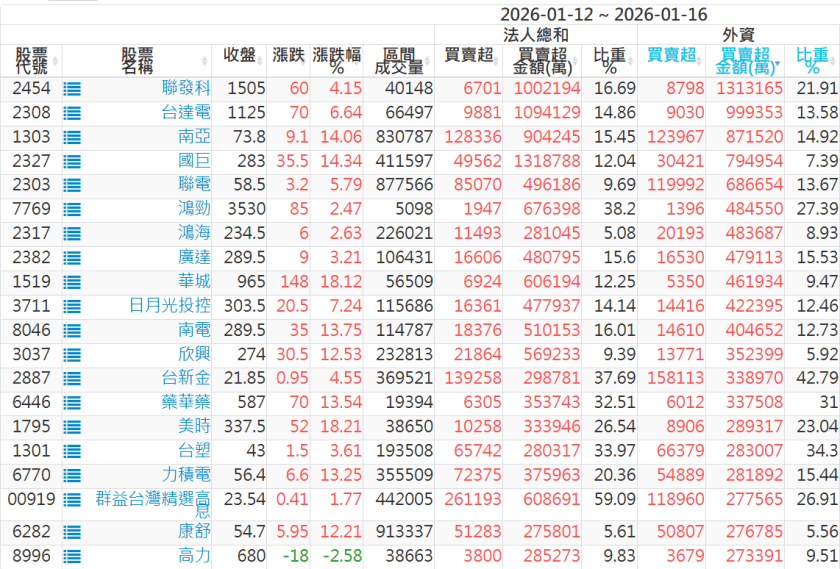Sort the table by 漲跌幅% header
Screen dimensions: 840x569
pos(336,60)
